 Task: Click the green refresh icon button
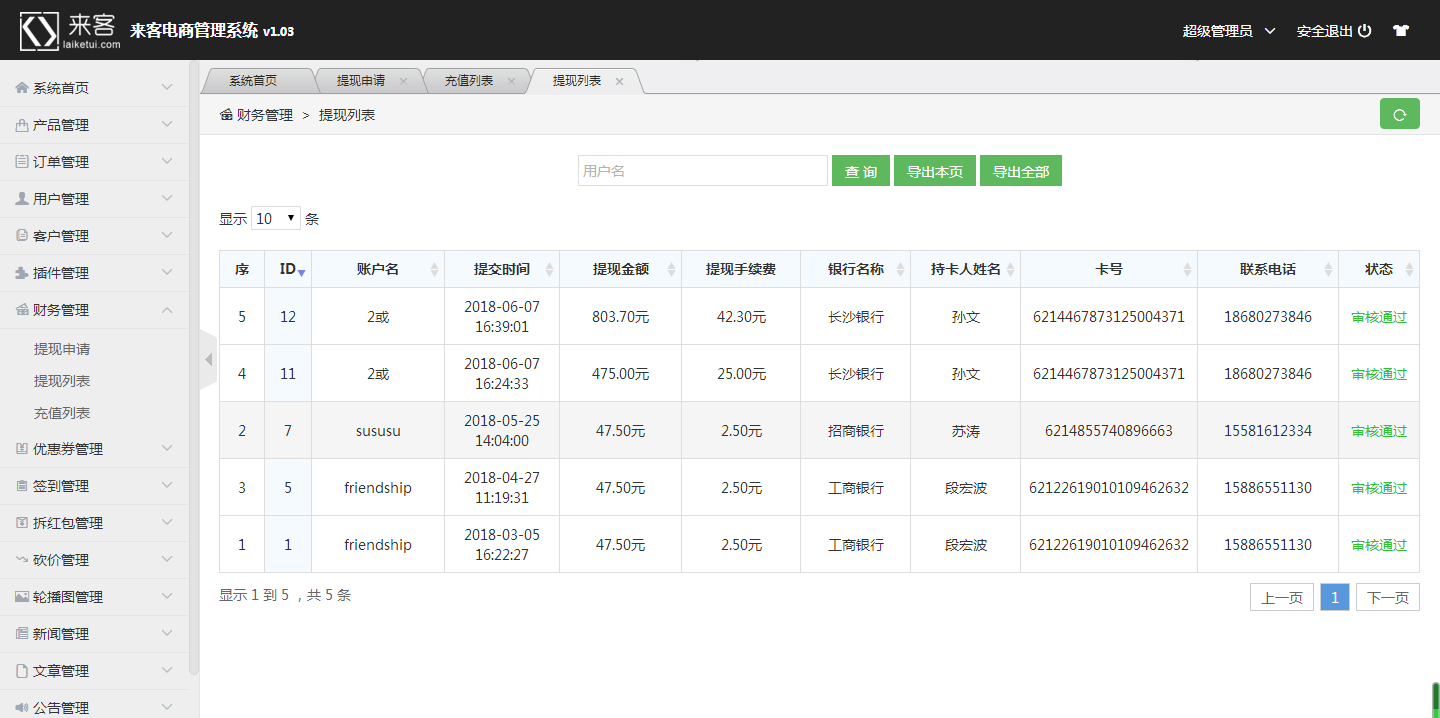click(1399, 114)
